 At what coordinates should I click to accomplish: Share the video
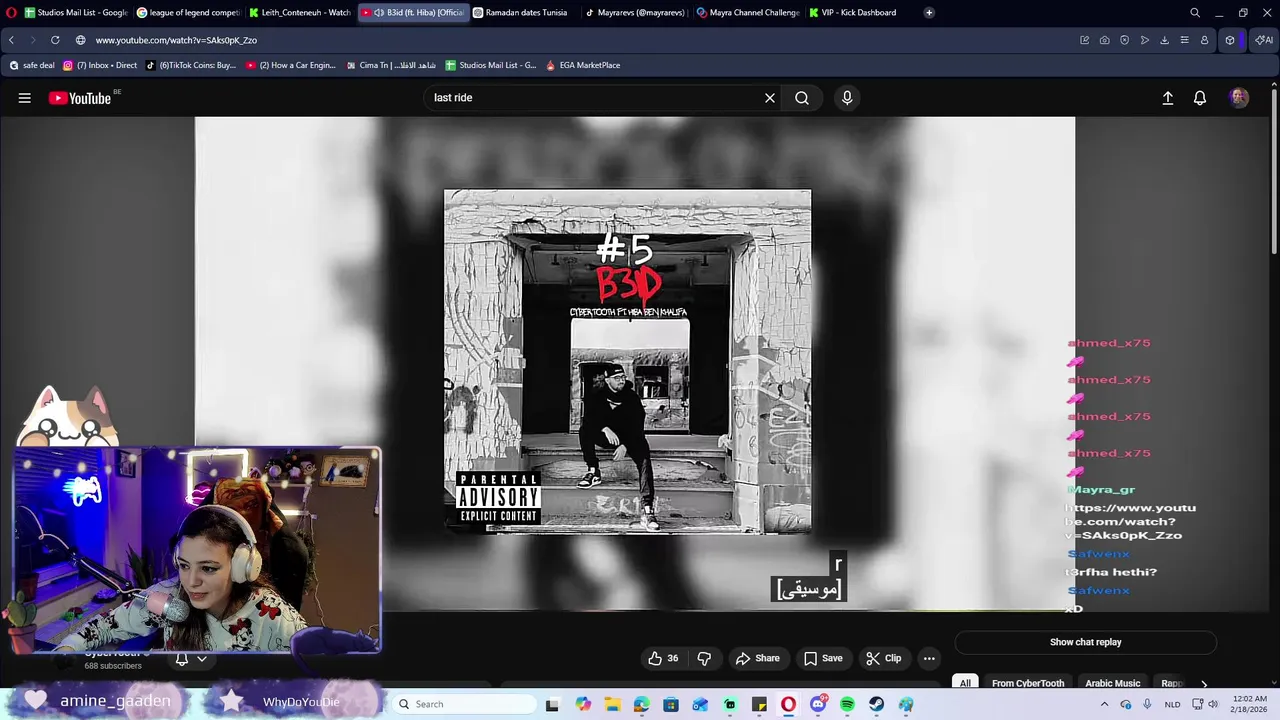757,658
